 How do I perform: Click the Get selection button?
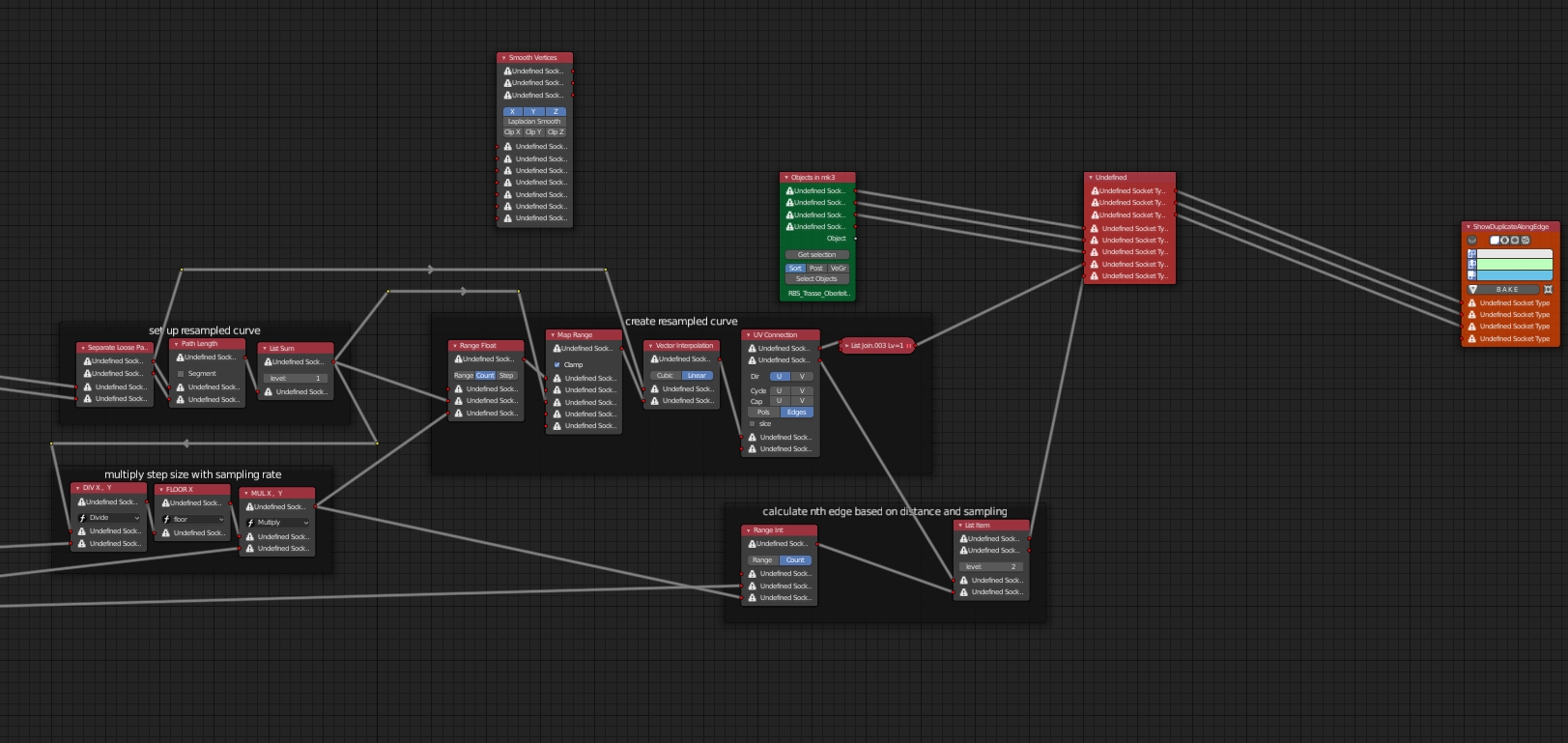point(816,255)
